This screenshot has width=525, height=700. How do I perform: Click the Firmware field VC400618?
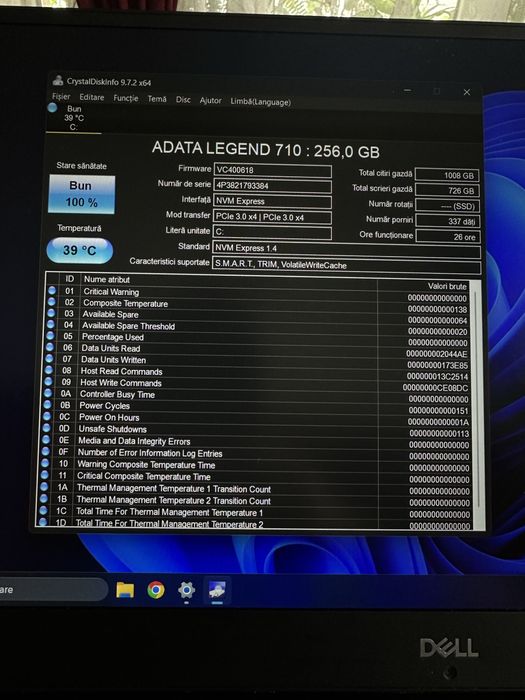tap(272, 170)
